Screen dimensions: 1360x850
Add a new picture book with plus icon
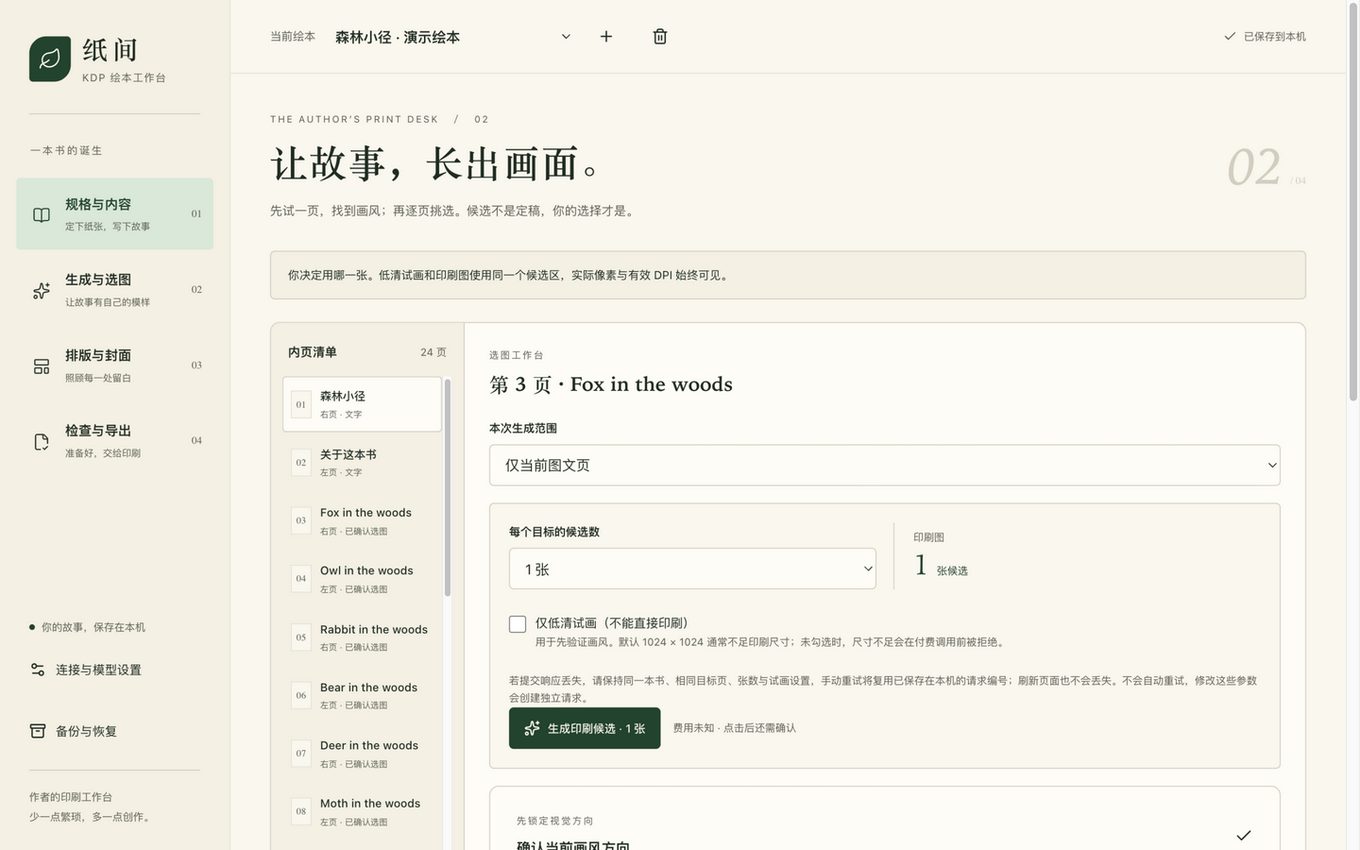tap(606, 36)
